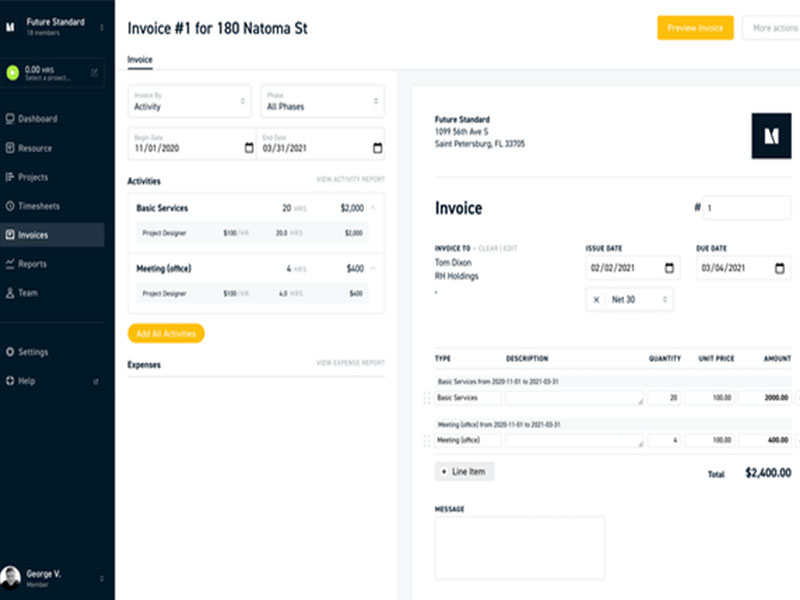800x600 pixels.
Task: Click into the Message text area
Action: pyautogui.click(x=519, y=547)
